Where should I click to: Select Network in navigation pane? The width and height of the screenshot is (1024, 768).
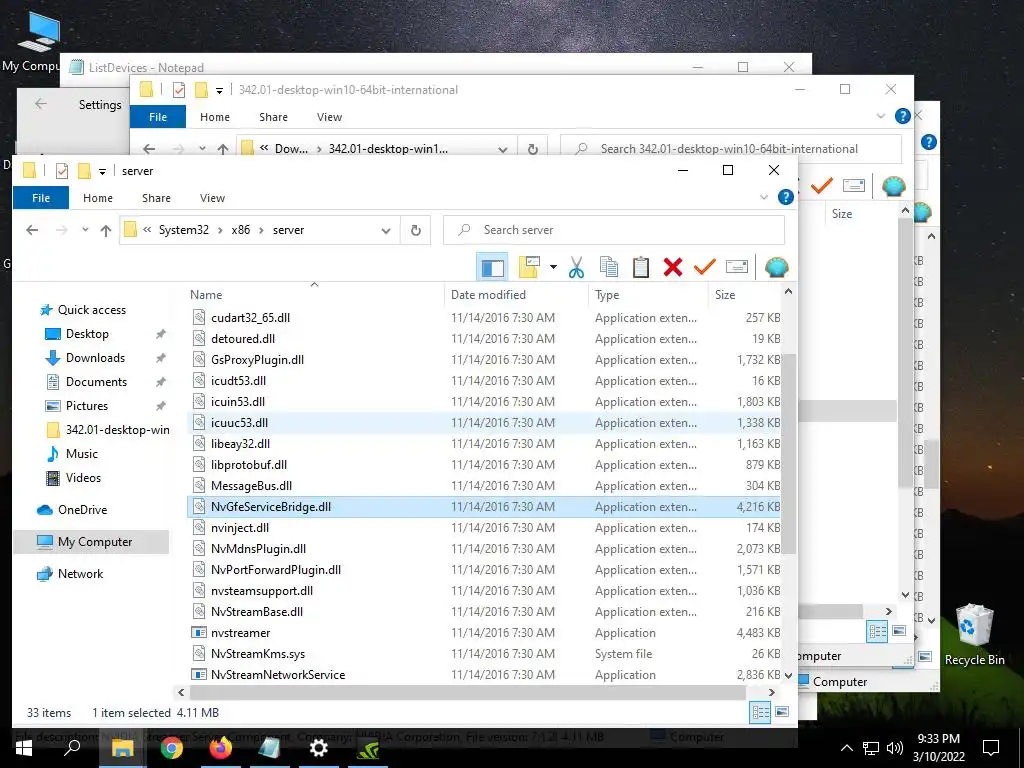point(80,573)
